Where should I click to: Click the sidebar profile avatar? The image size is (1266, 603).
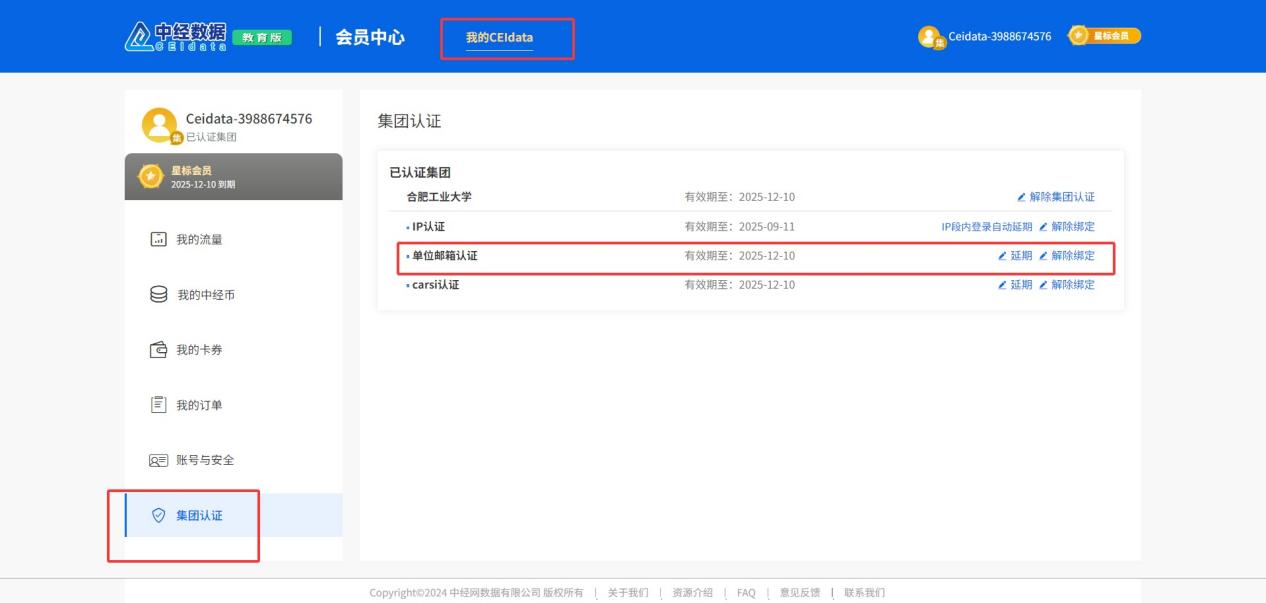tap(159, 125)
